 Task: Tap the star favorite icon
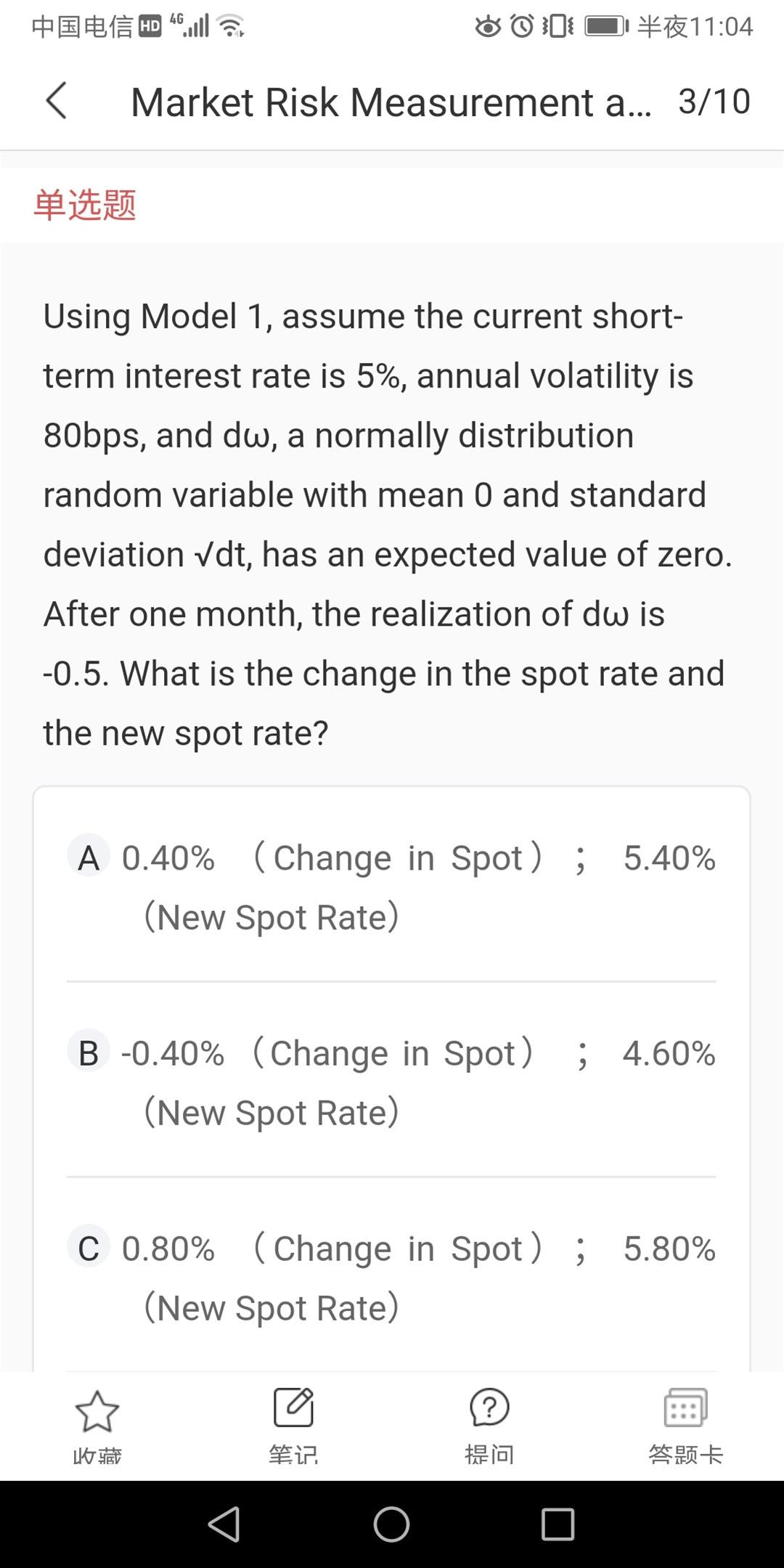pyautogui.click(x=97, y=1411)
